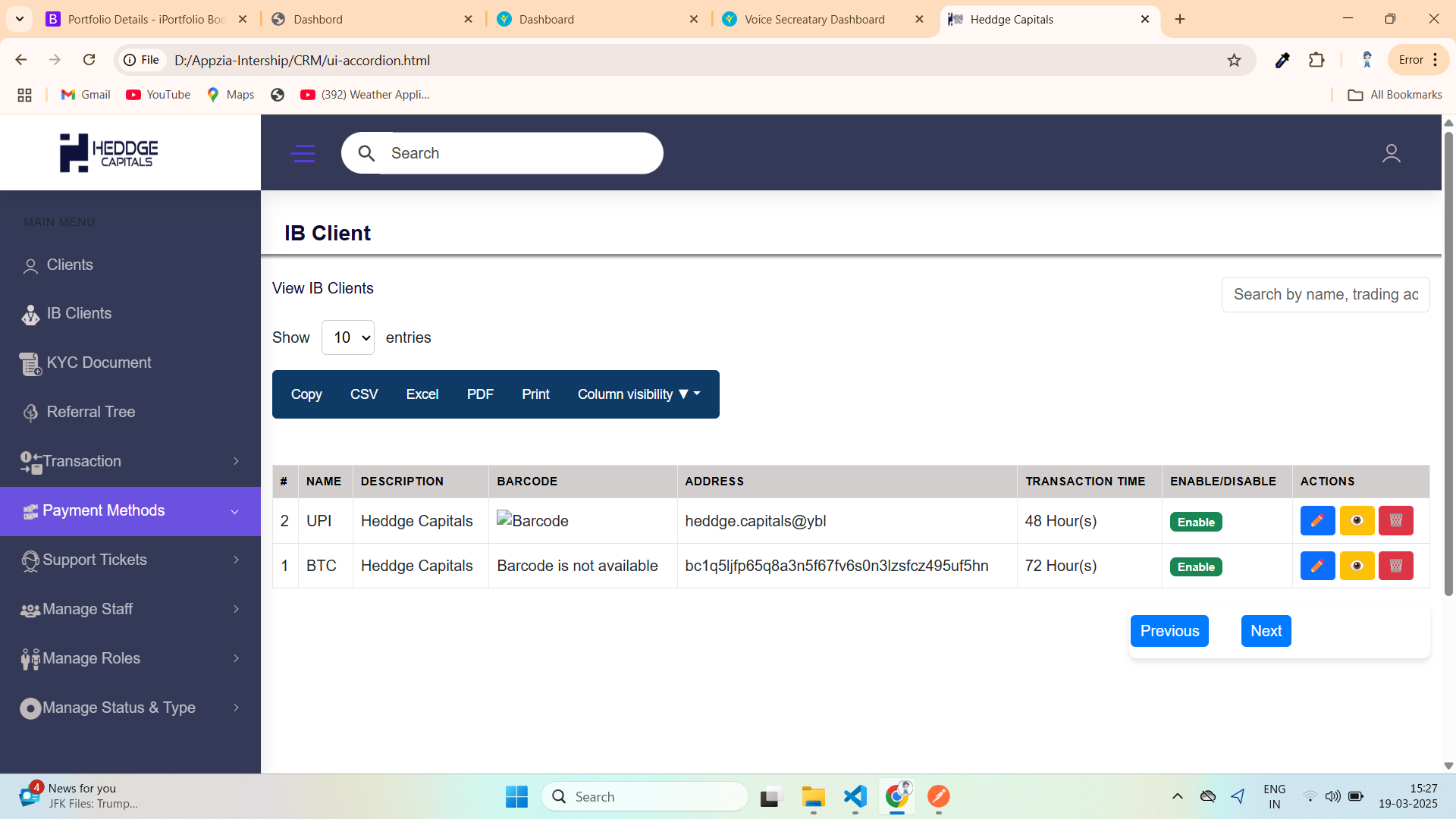
Task: Expand the Support Tickets sidebar menu
Action: pyautogui.click(x=130, y=560)
